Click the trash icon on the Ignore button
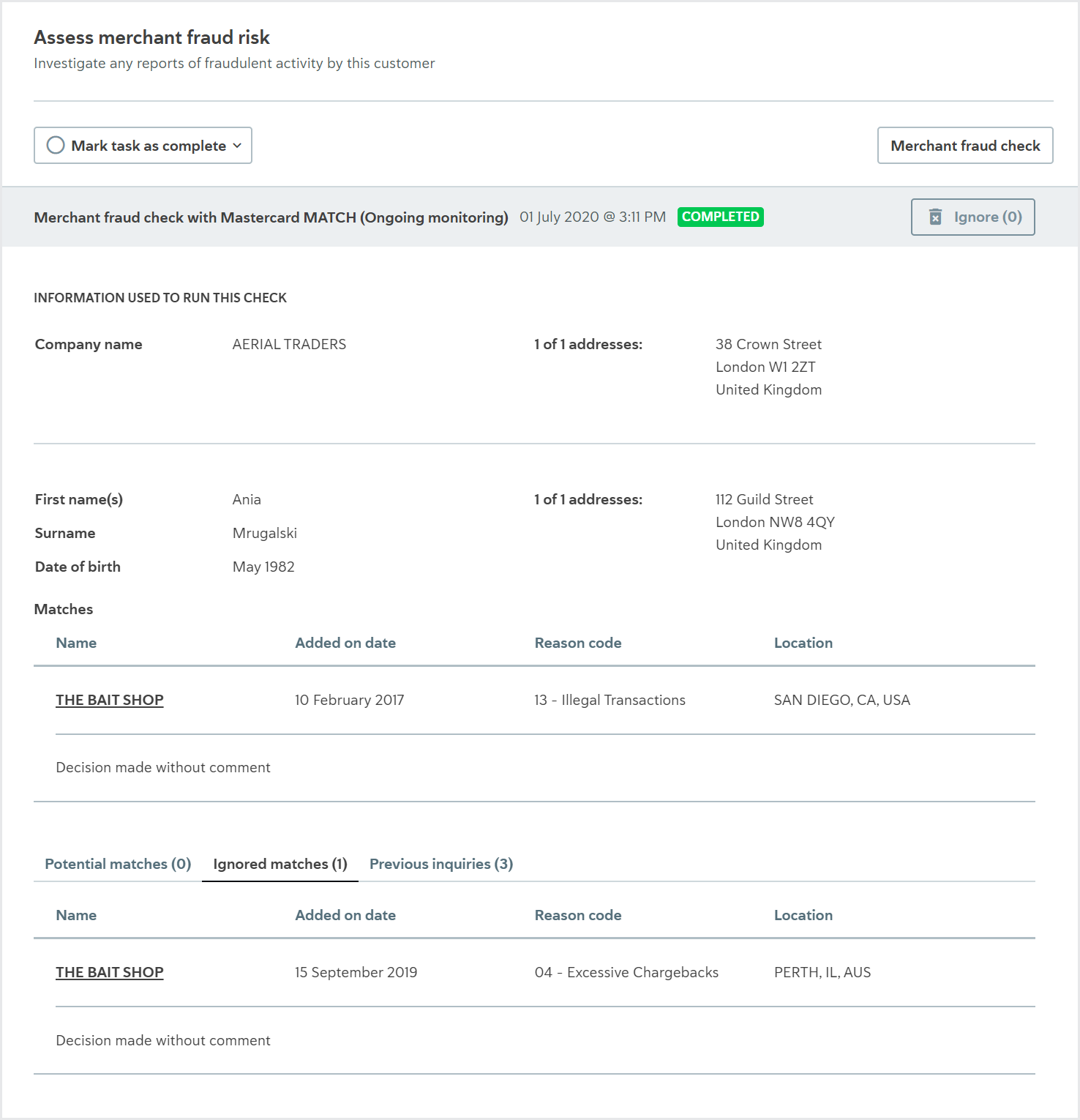1080x1120 pixels. [935, 217]
